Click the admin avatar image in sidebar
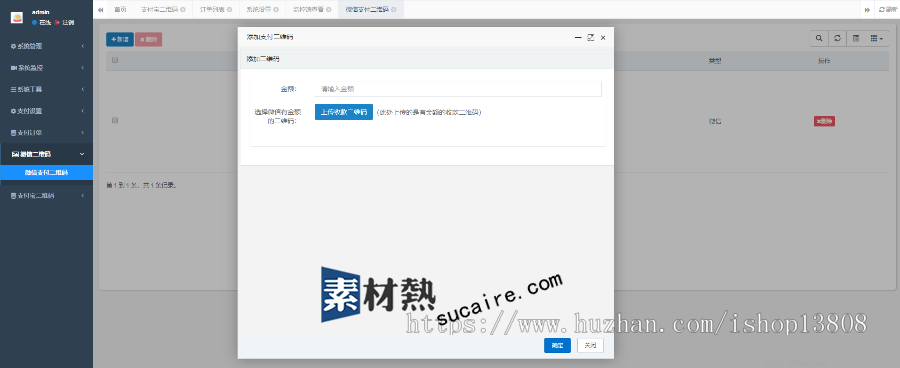The height and width of the screenshot is (368, 900). (17, 17)
